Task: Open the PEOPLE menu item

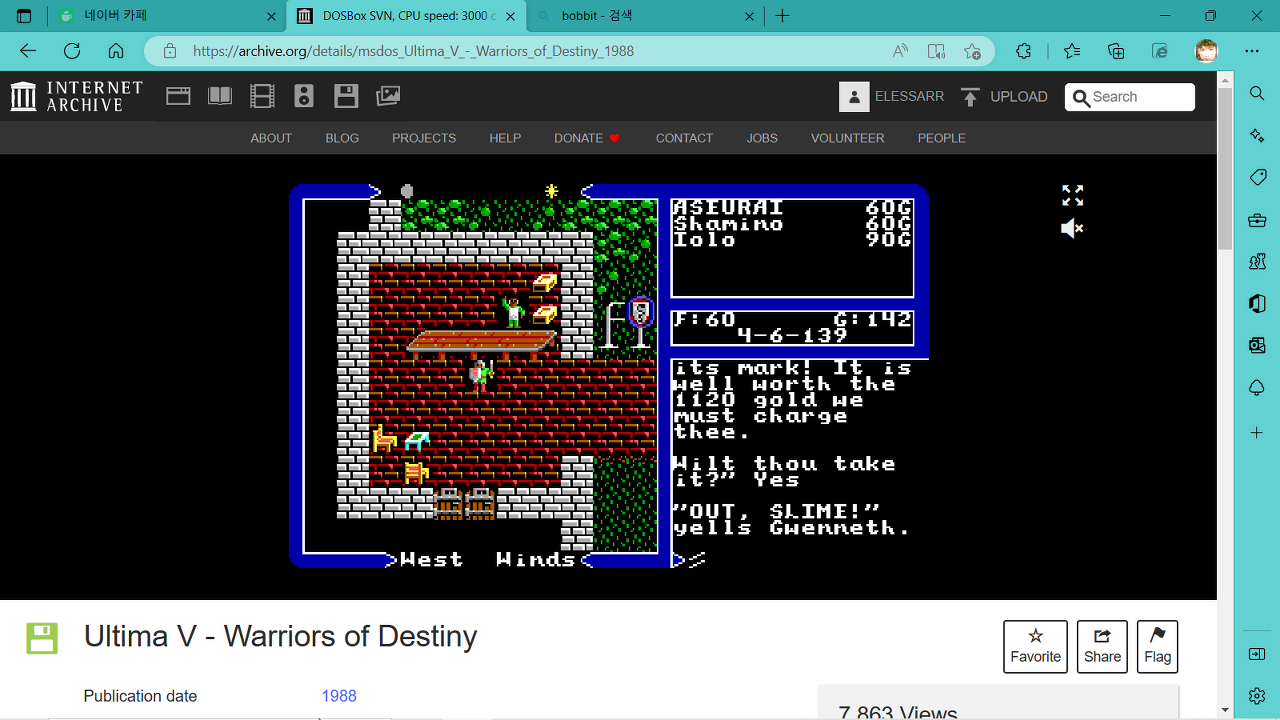Action: point(942,138)
